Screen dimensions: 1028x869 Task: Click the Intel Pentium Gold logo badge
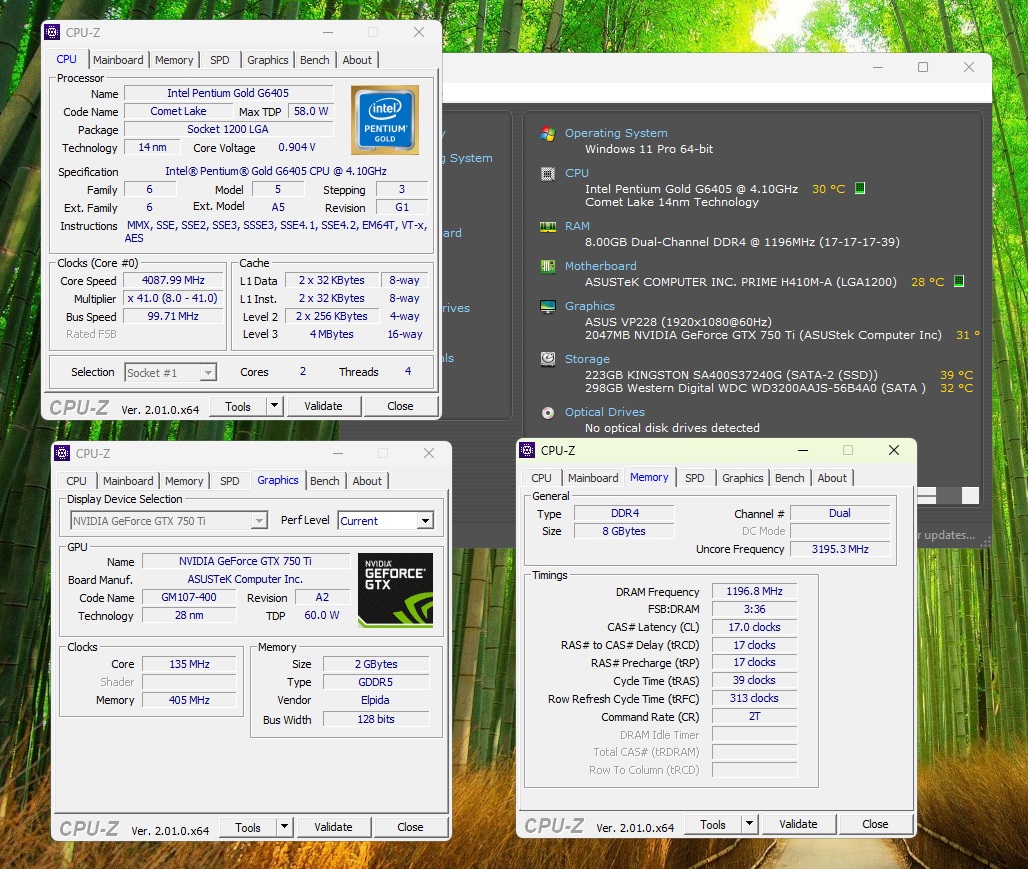point(385,119)
